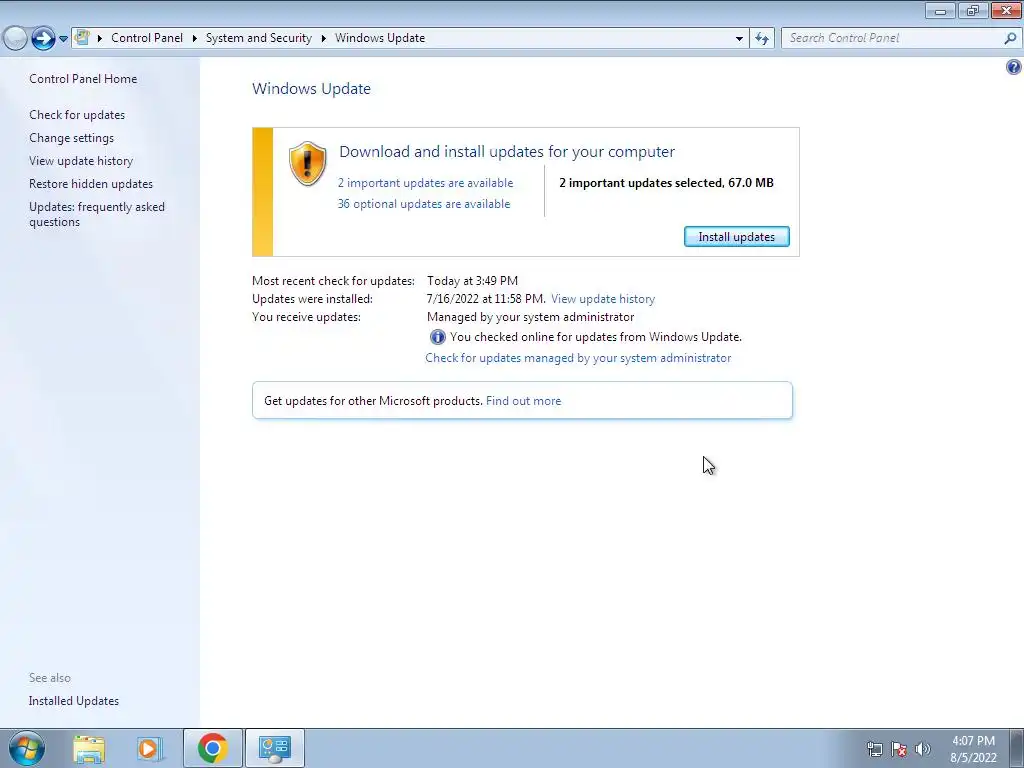
Task: Open the Control Panel breadcrumb
Action: coord(147,38)
